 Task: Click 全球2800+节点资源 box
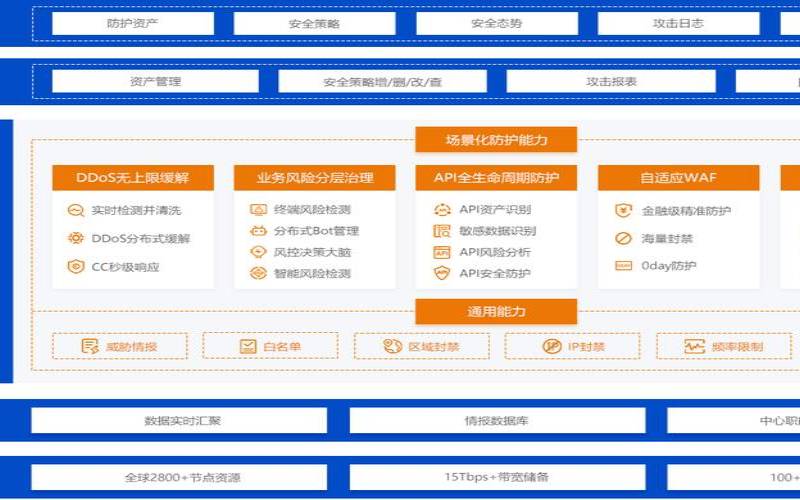[179, 478]
